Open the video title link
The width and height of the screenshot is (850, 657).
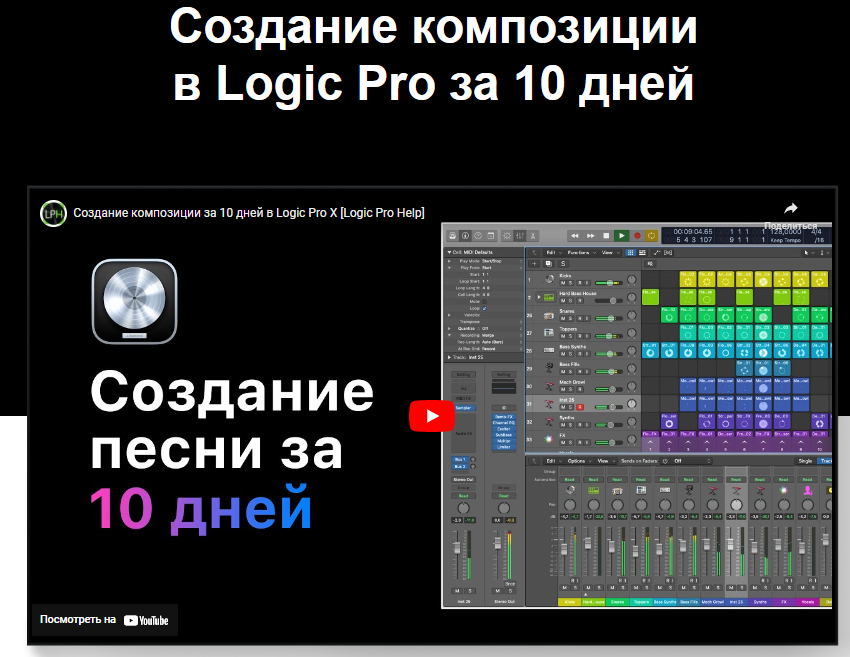click(x=249, y=212)
